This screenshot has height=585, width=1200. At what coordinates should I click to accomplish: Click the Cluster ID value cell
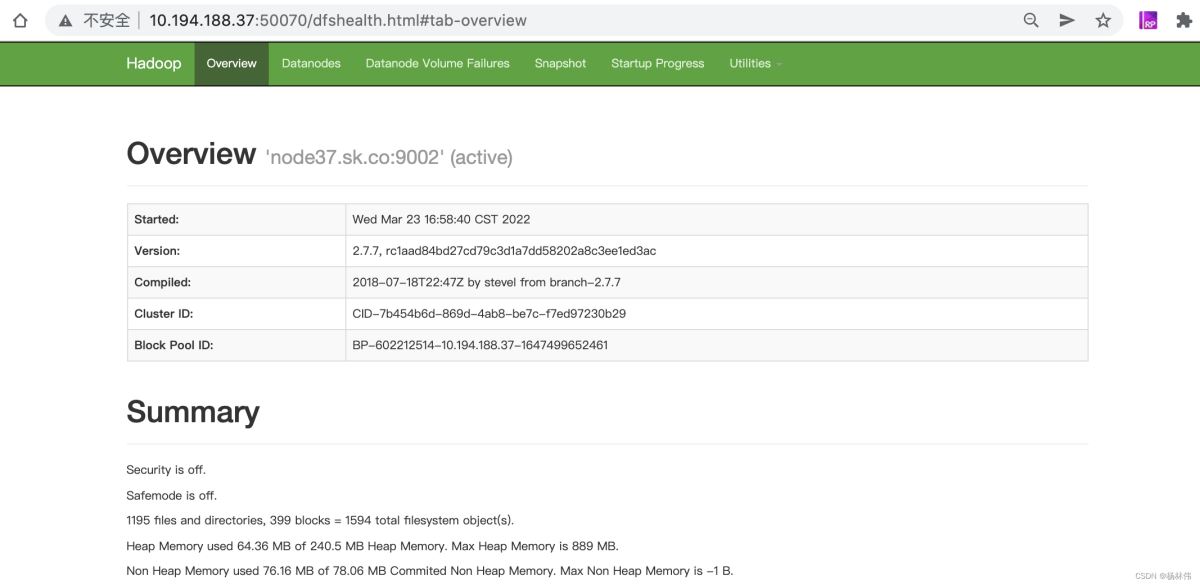tap(489, 313)
